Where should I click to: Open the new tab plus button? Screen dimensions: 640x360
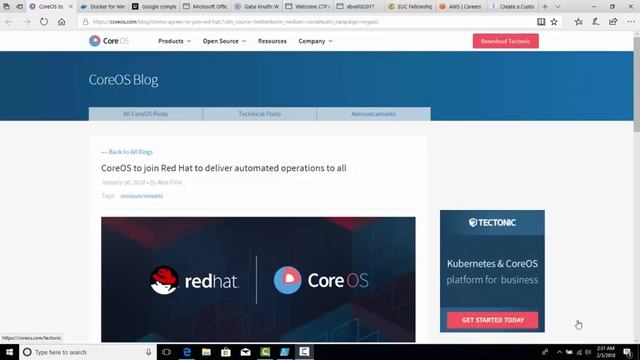[545, 7]
